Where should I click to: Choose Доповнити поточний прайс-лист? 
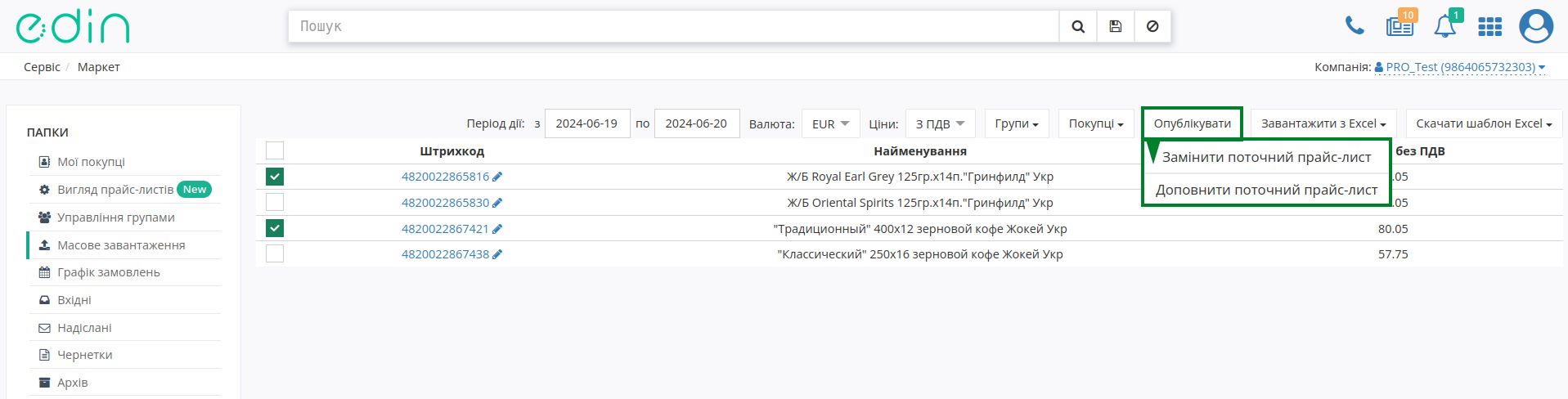1266,190
